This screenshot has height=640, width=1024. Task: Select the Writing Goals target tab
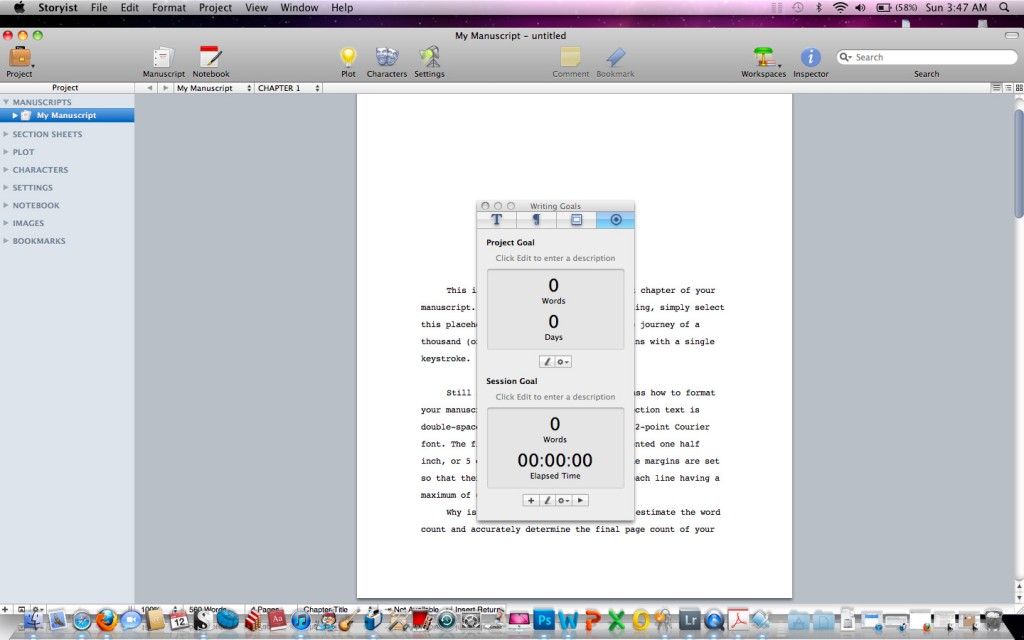615,220
